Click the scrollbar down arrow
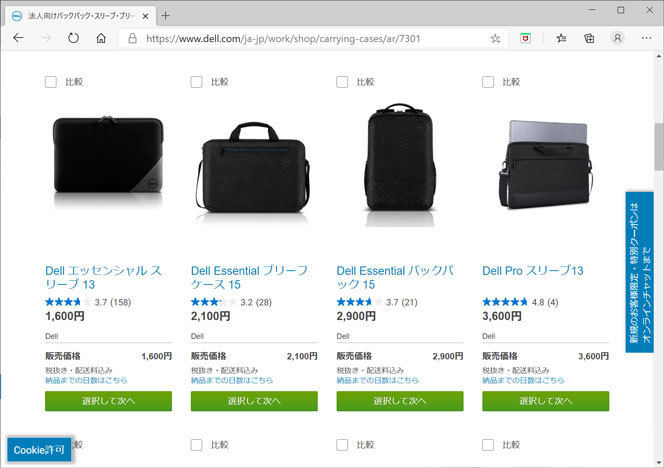This screenshot has width=664, height=468. 659,462
